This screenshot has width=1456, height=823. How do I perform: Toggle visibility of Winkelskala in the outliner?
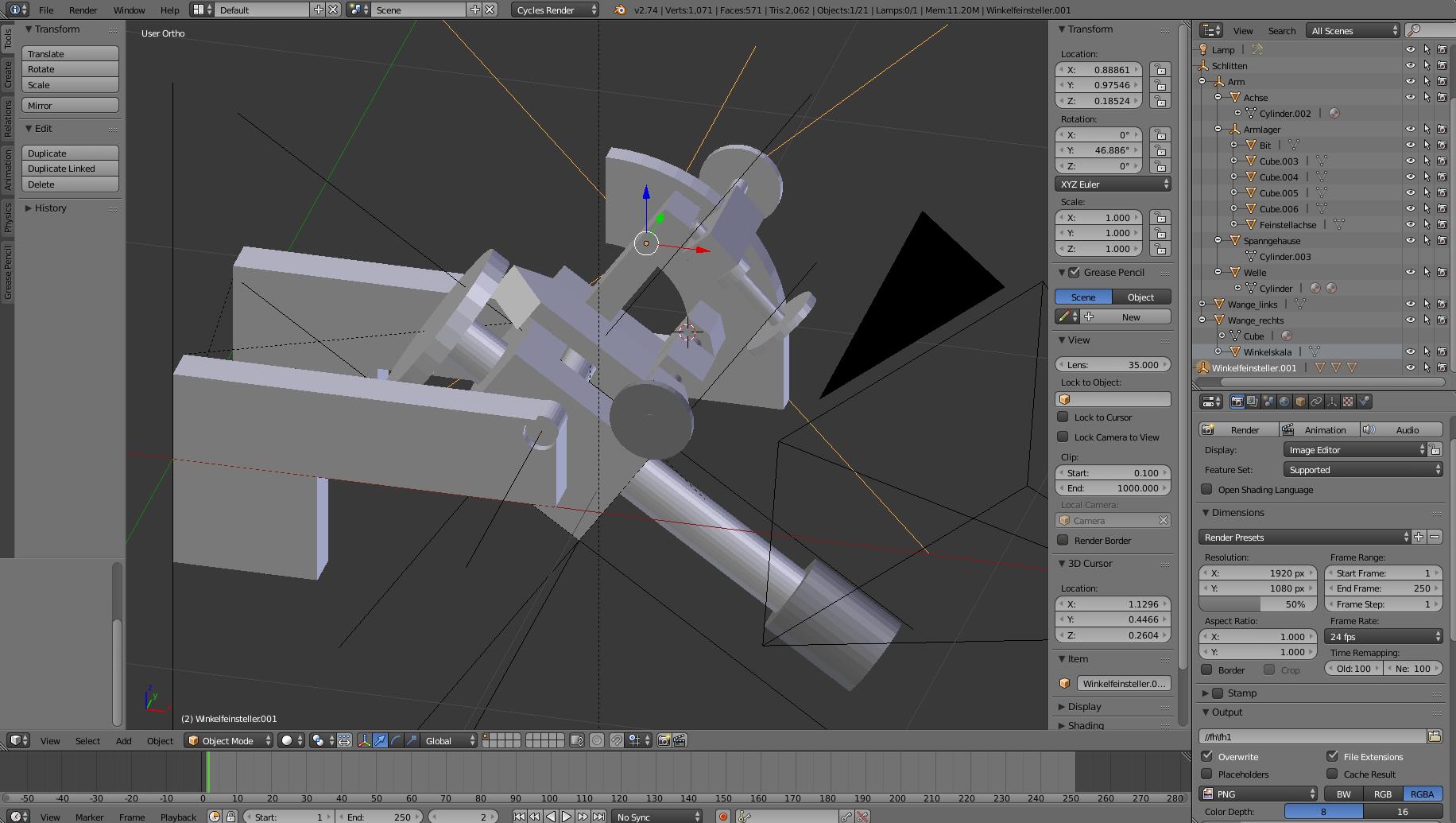1411,351
